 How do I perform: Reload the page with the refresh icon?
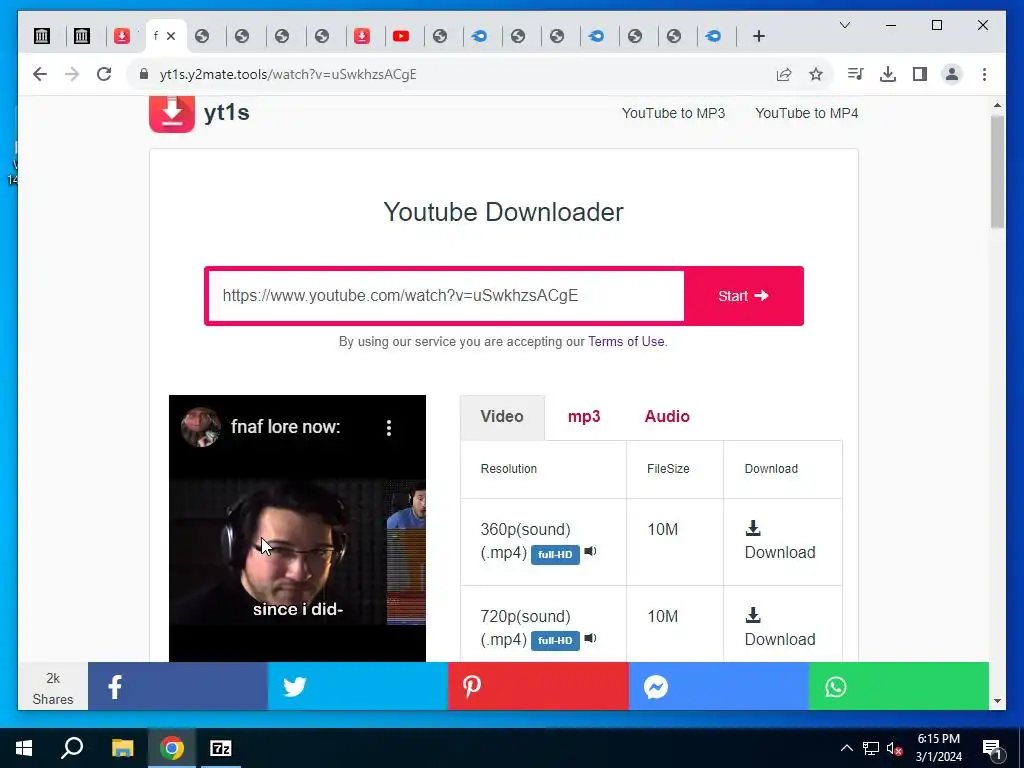pyautogui.click(x=104, y=74)
